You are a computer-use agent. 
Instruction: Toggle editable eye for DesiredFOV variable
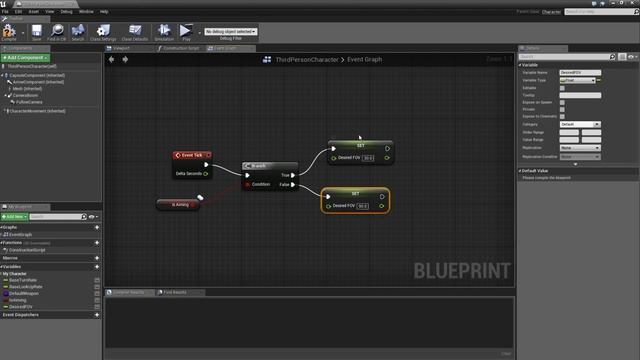click(97, 307)
